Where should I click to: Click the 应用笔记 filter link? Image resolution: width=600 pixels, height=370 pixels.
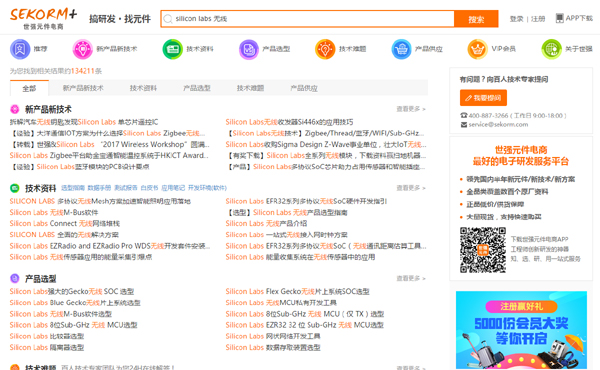point(173,188)
